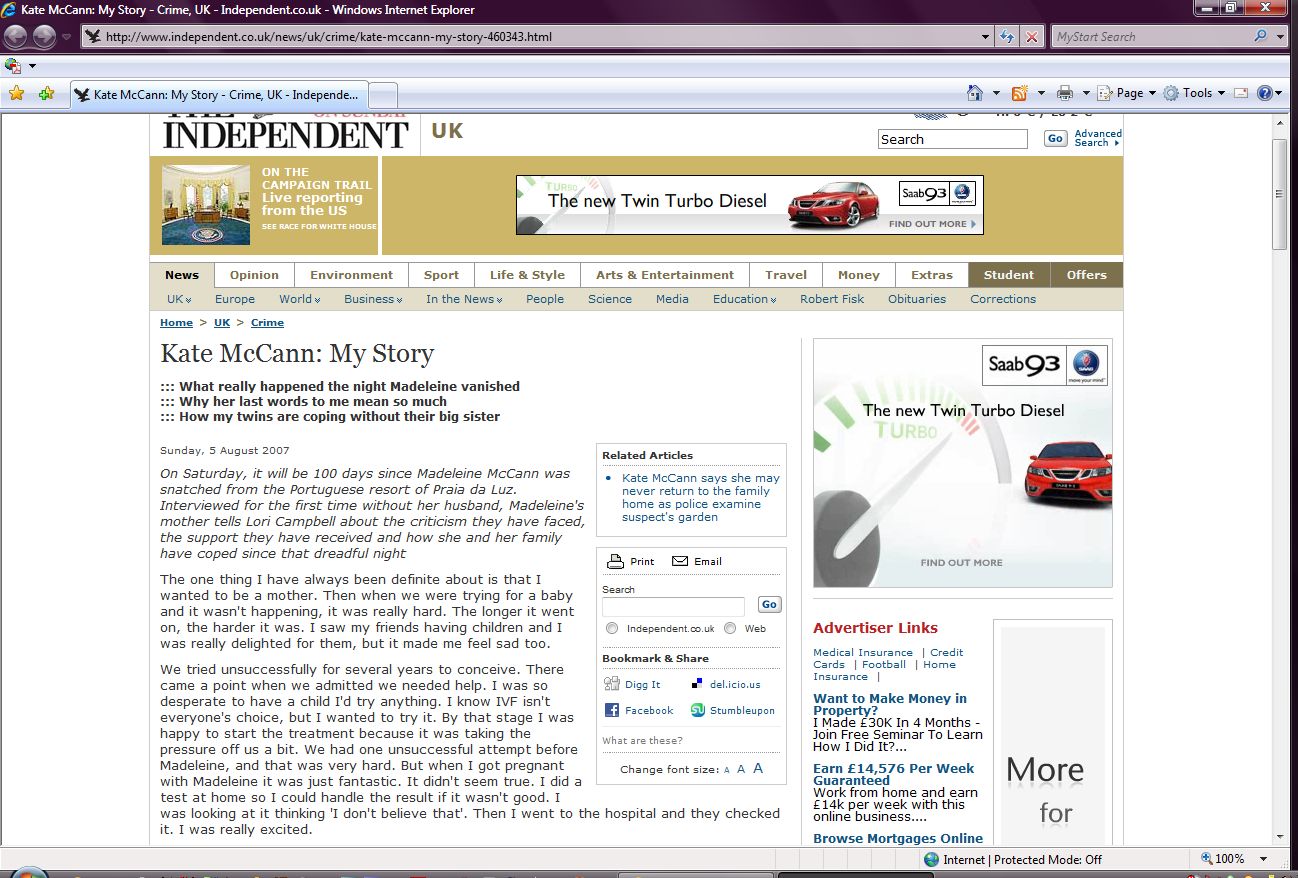Open the RSS feeds icon
The height and width of the screenshot is (878, 1298).
[x=1019, y=93]
